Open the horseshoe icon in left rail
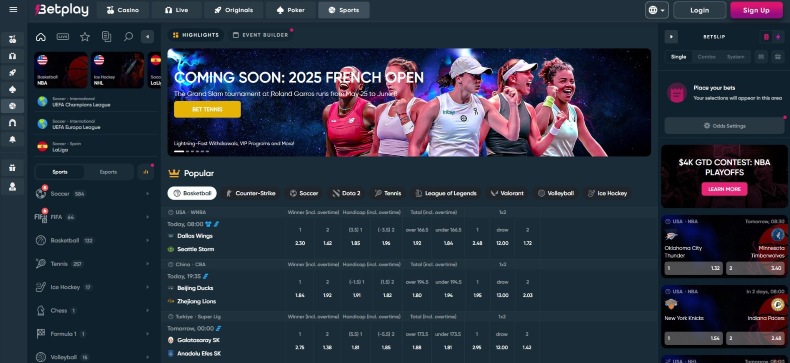This screenshot has width=790, height=363. click(x=13, y=123)
